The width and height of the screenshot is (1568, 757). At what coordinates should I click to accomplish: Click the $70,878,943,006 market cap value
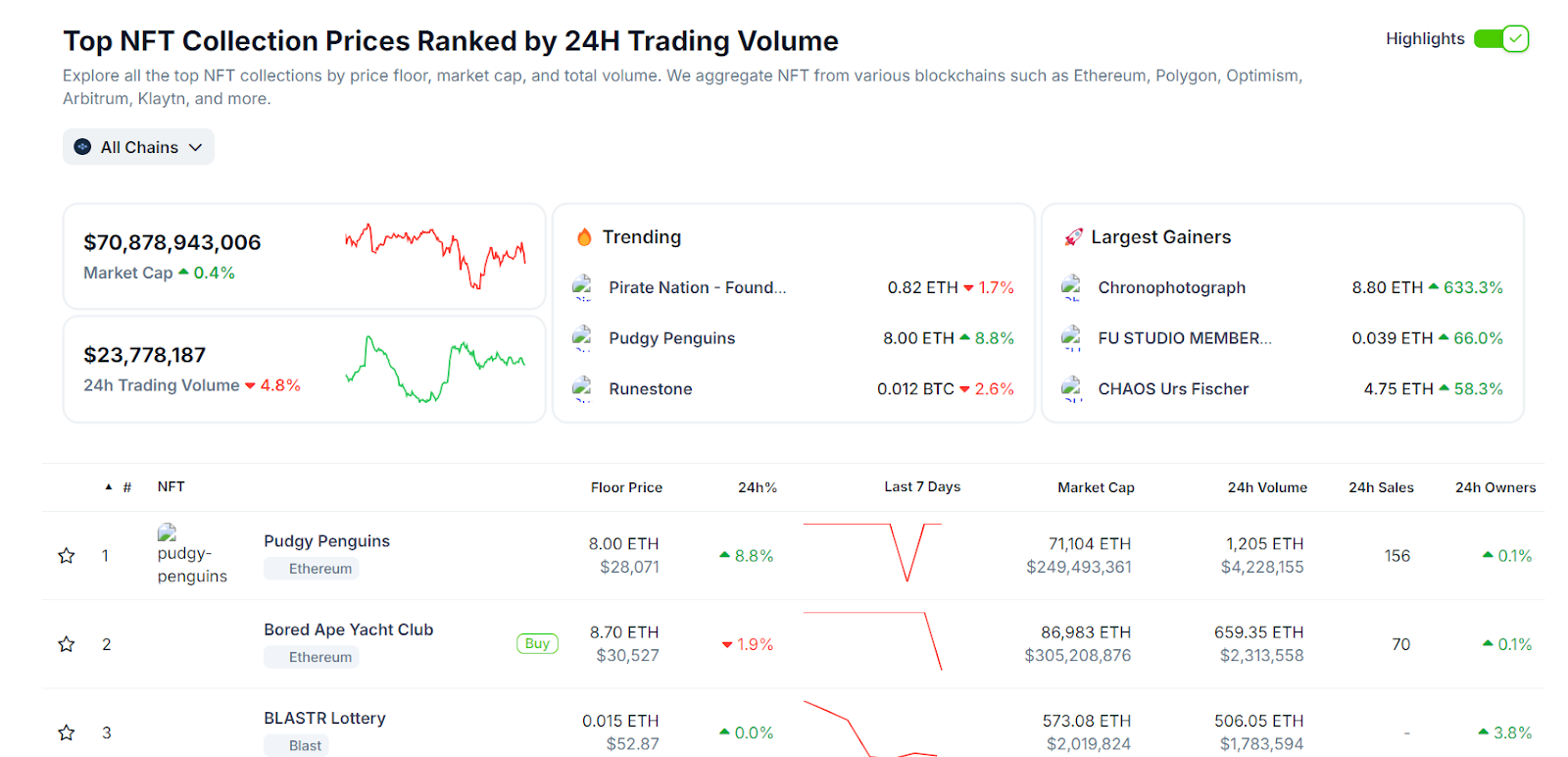(172, 242)
